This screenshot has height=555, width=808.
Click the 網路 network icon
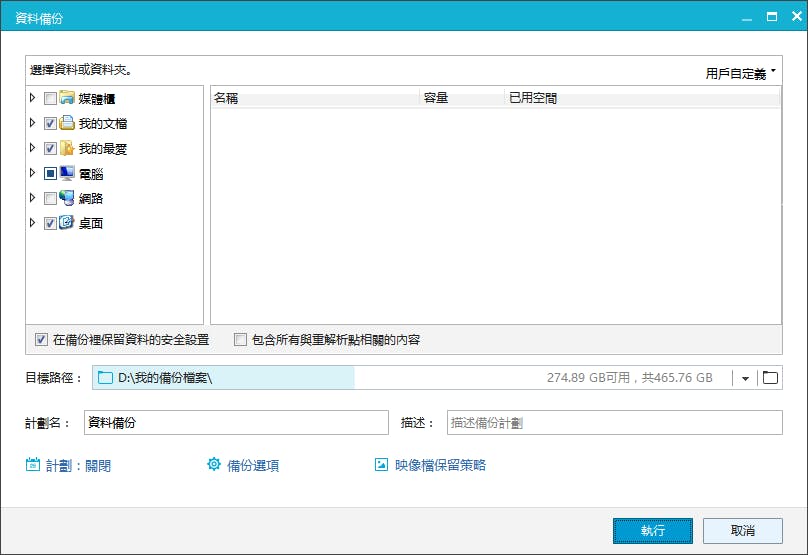(67, 198)
